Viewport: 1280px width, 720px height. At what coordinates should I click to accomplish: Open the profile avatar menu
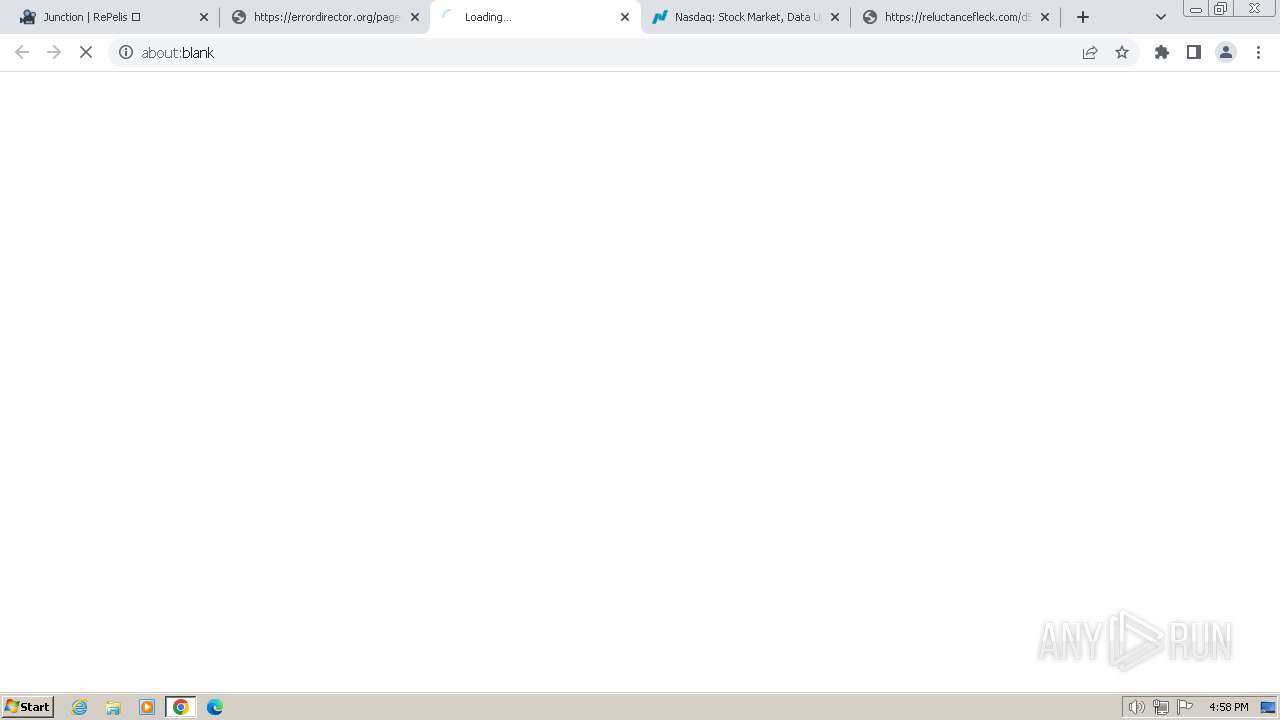tap(1226, 52)
